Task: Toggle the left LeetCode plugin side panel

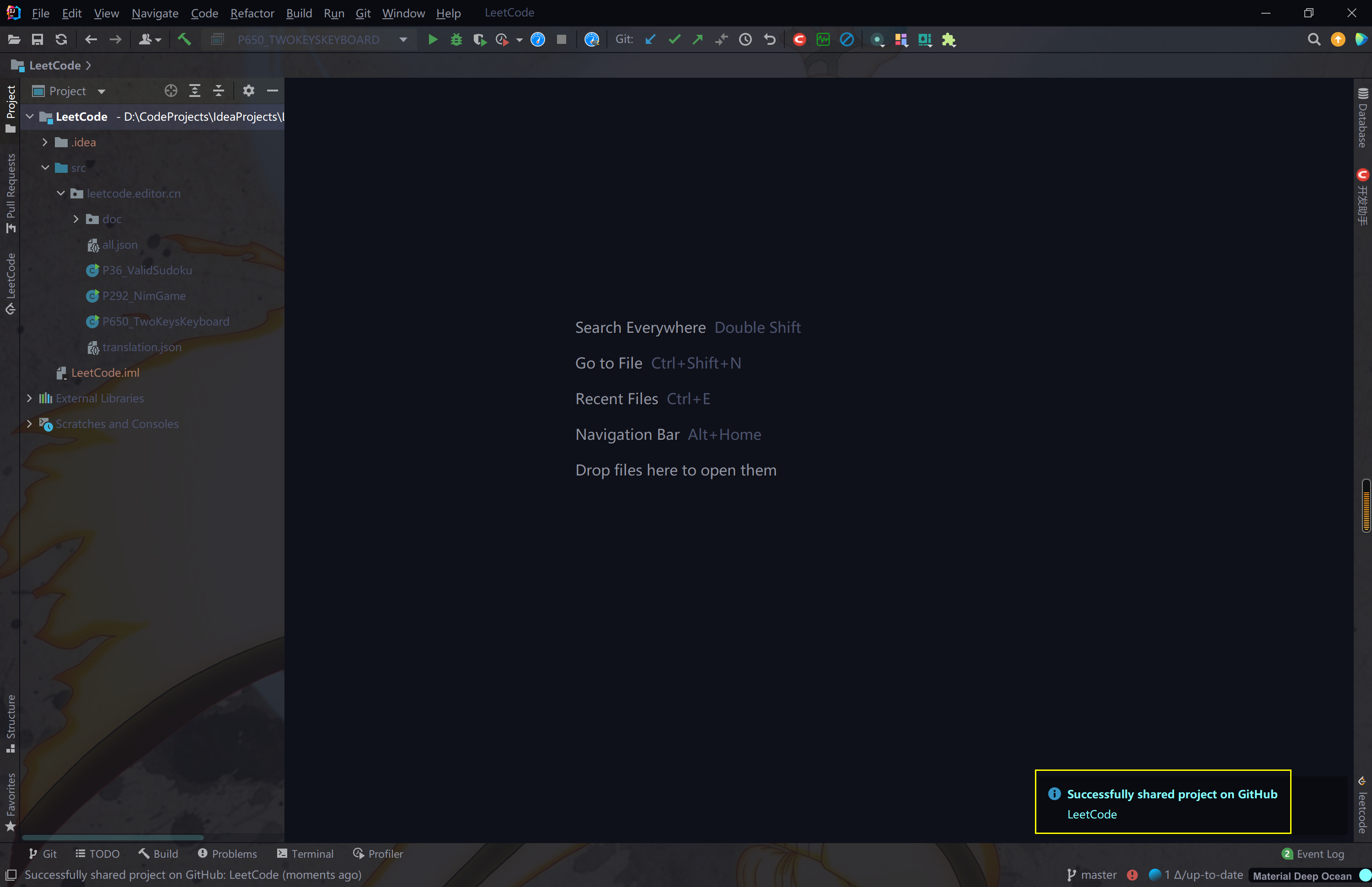Action: point(11,283)
